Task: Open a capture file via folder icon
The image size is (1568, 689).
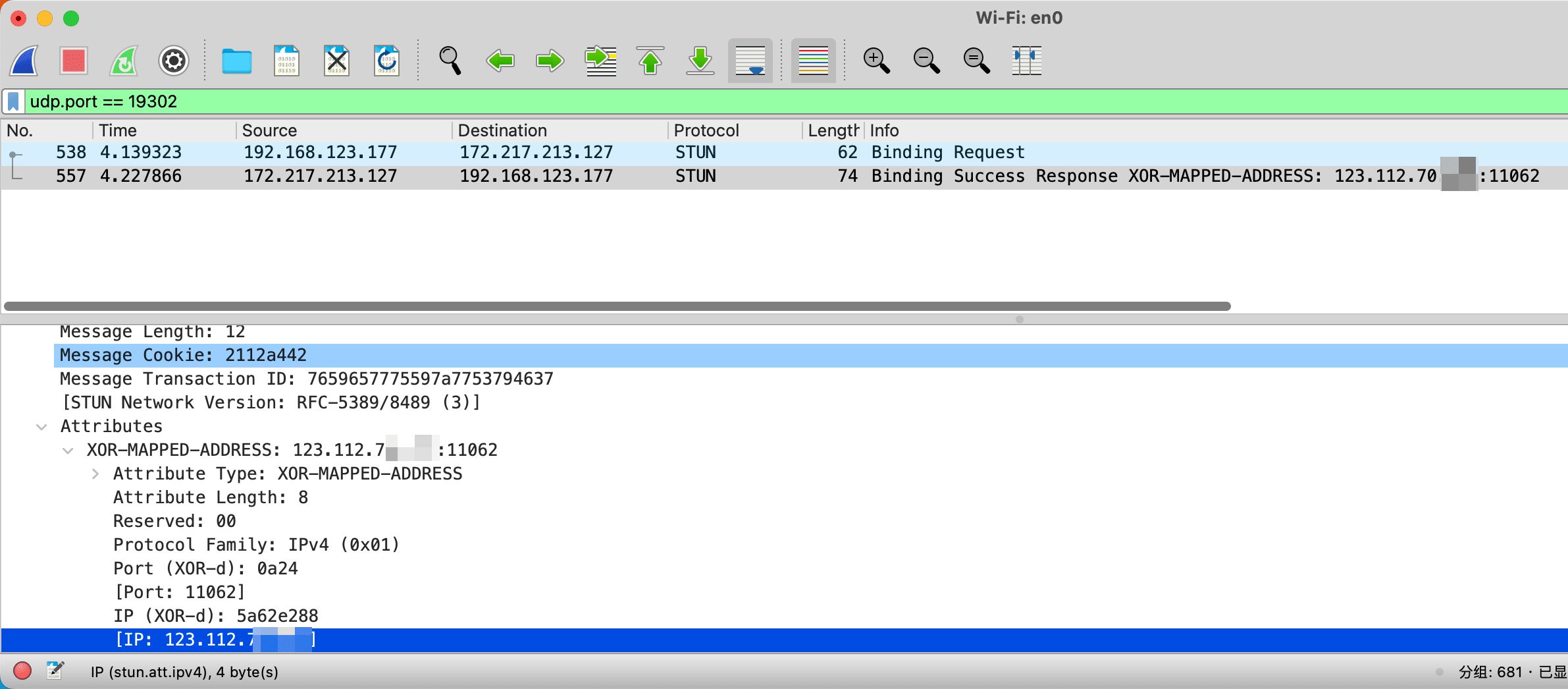Action: pos(236,61)
